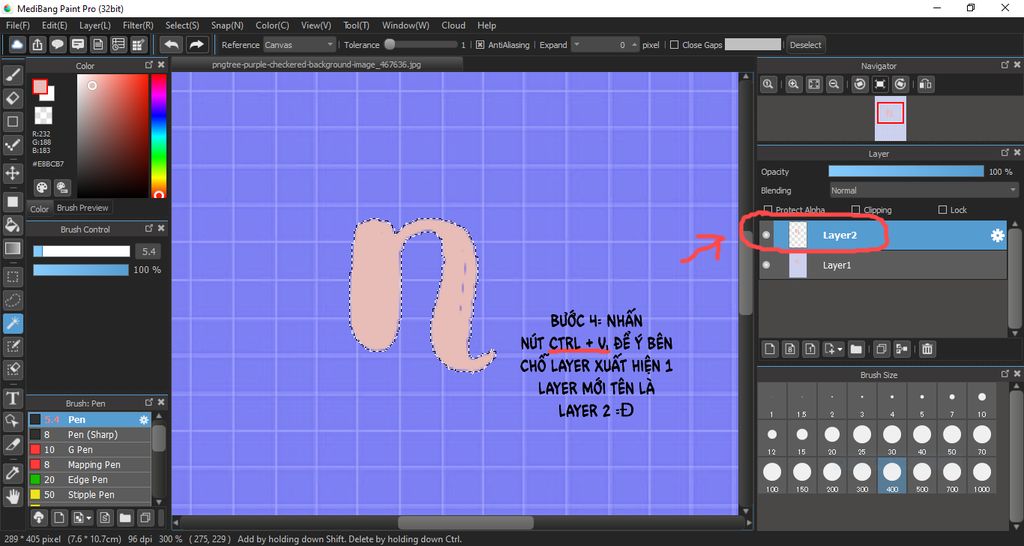Select the Lasso tool
1024x546 pixels.
coord(12,300)
